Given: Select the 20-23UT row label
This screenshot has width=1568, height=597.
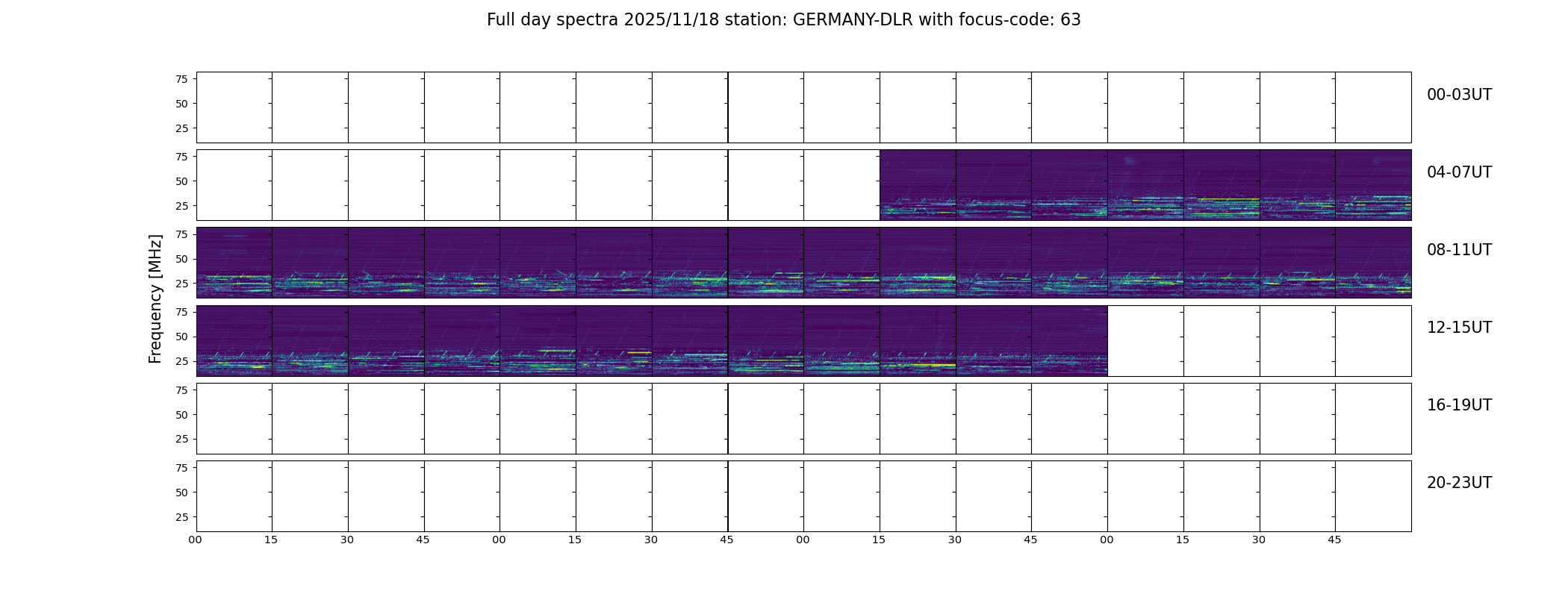Looking at the screenshot, I should [1459, 483].
